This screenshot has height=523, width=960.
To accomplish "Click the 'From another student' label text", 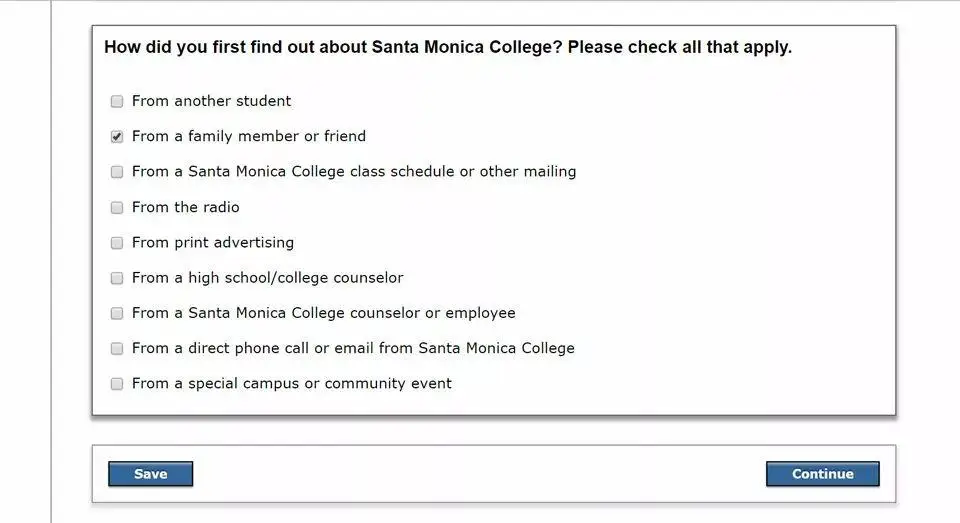I will (211, 100).
